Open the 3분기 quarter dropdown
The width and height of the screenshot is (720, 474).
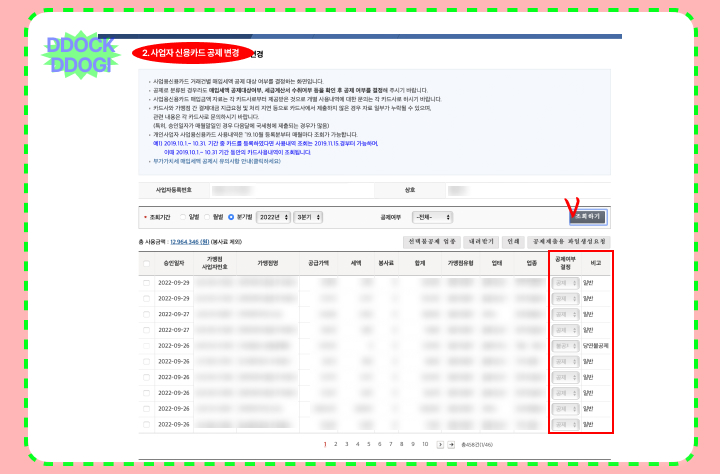point(308,217)
